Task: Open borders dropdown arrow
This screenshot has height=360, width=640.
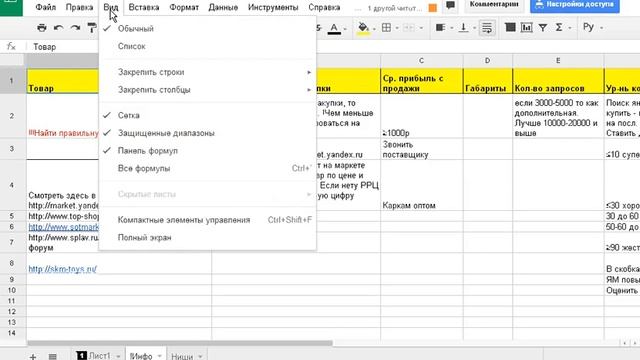Action: [396, 29]
